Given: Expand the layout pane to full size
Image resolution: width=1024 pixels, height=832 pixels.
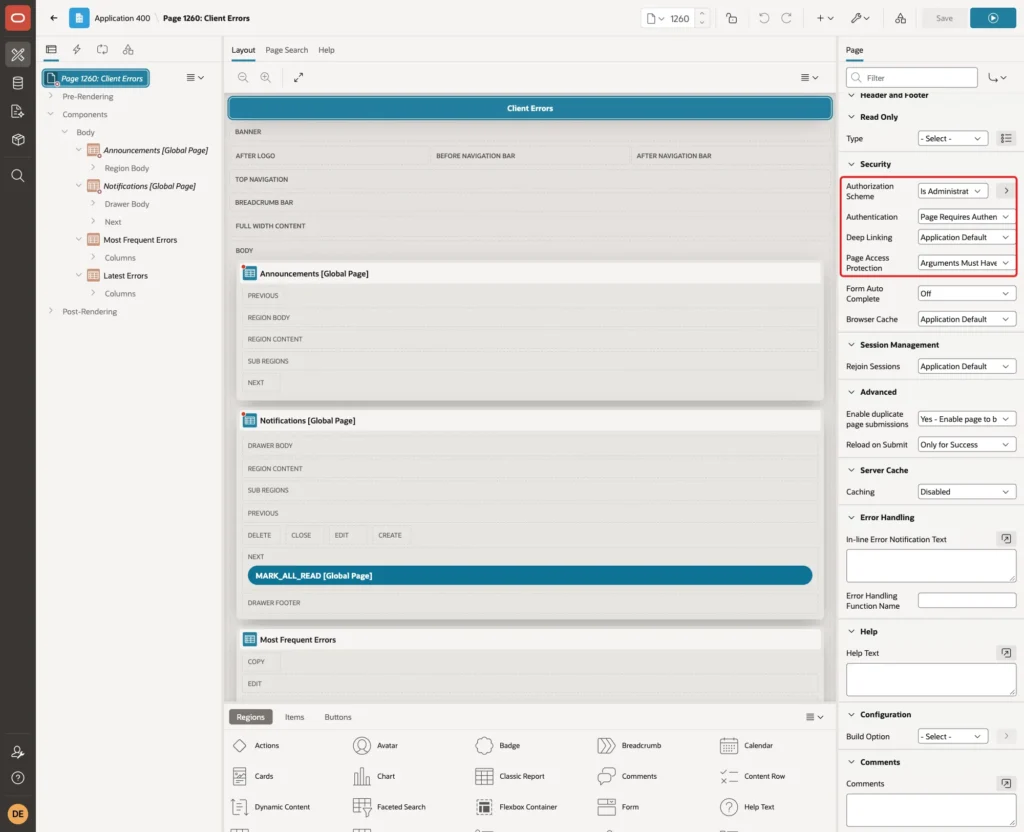Looking at the screenshot, I should coord(298,77).
